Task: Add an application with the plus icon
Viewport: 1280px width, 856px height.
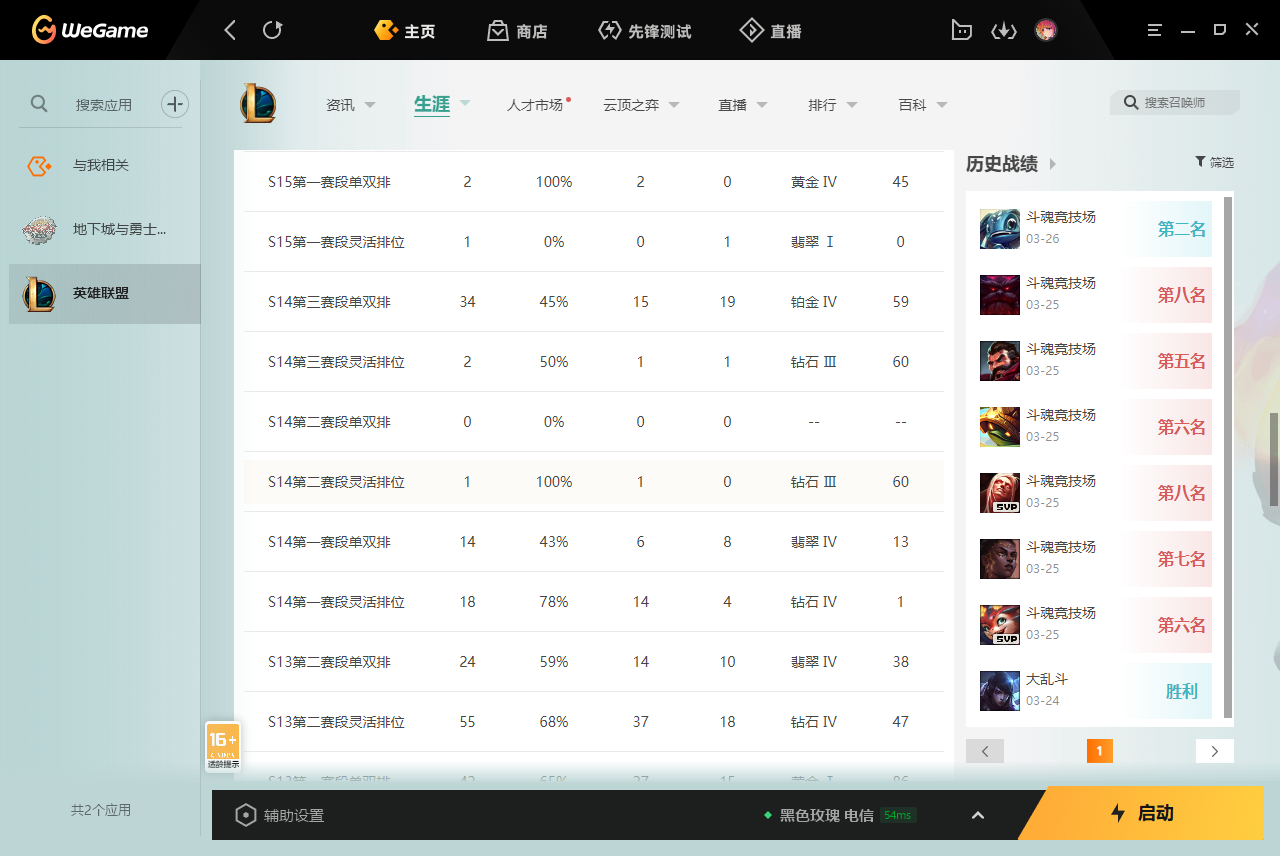Action: click(175, 103)
